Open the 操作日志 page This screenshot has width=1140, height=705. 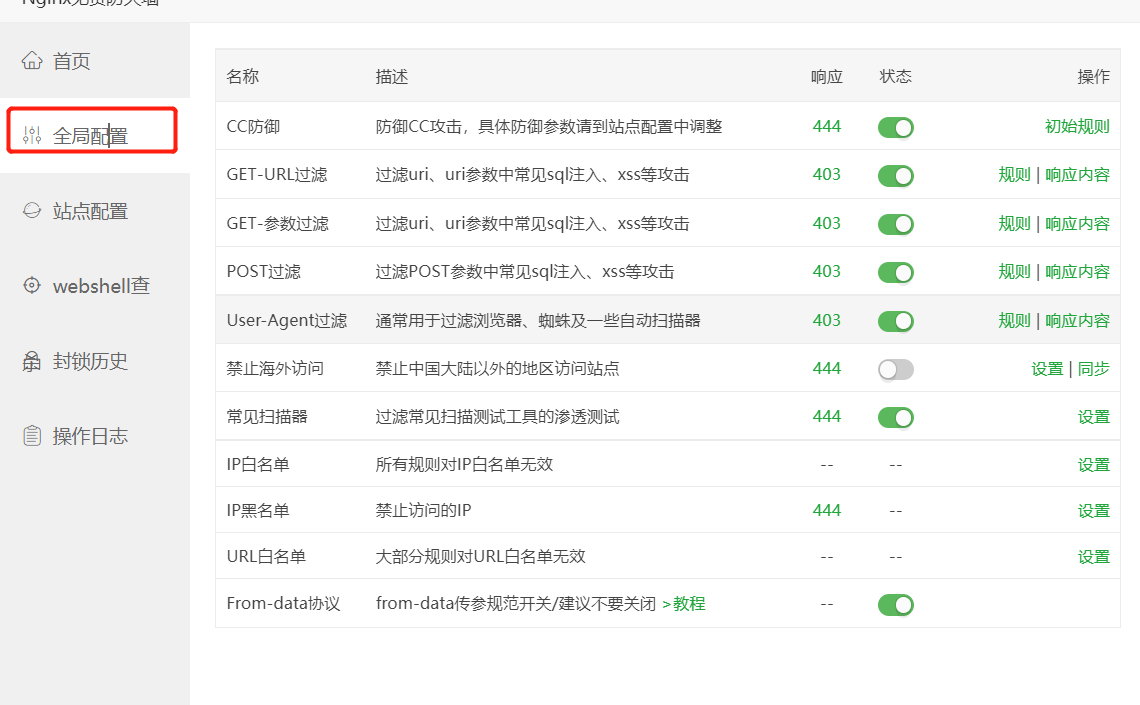pos(95,435)
